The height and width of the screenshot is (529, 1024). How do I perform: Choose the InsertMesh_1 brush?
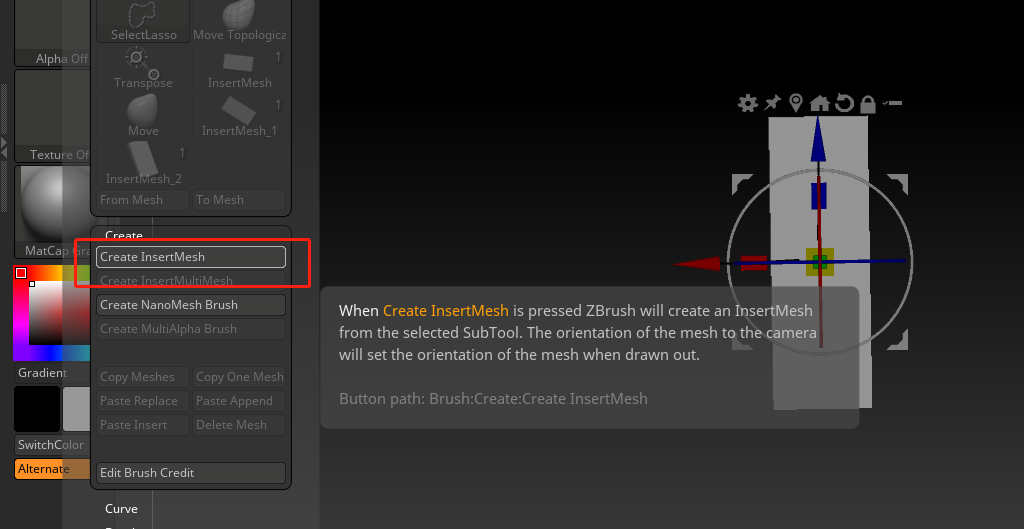pyautogui.click(x=239, y=116)
